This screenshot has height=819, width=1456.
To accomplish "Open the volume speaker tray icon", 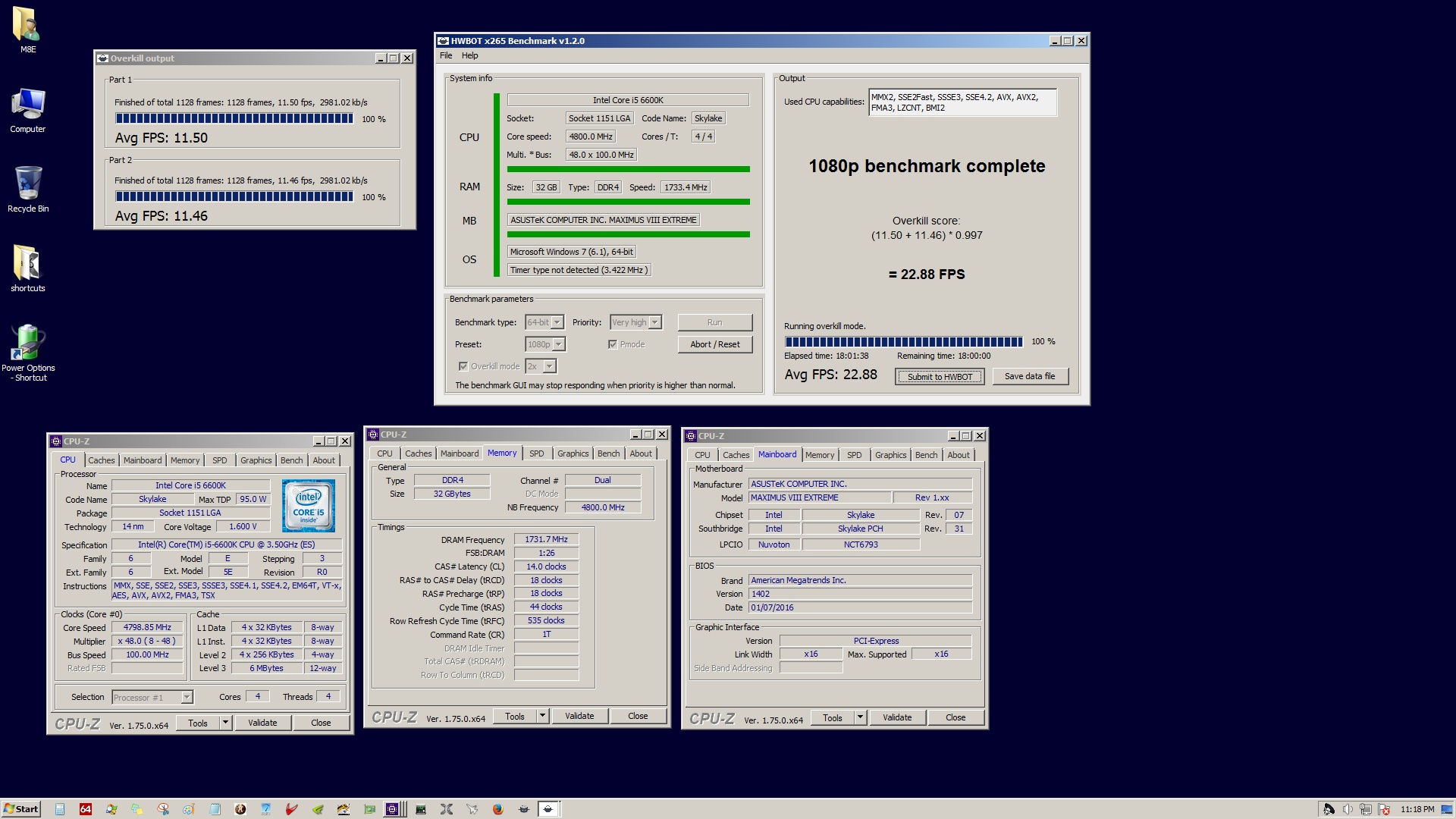I will (1348, 809).
